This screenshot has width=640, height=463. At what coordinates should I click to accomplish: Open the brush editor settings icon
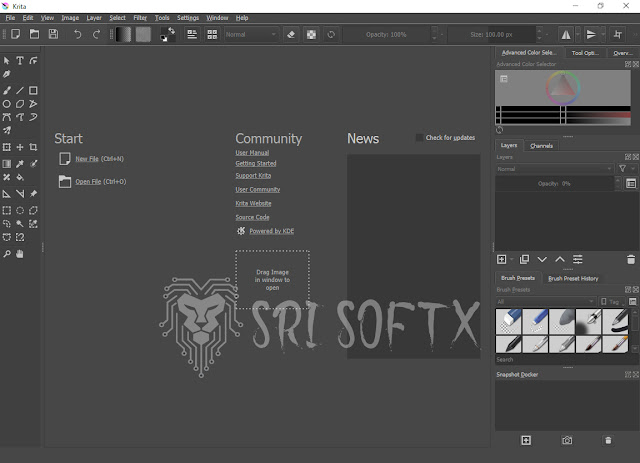click(x=192, y=34)
